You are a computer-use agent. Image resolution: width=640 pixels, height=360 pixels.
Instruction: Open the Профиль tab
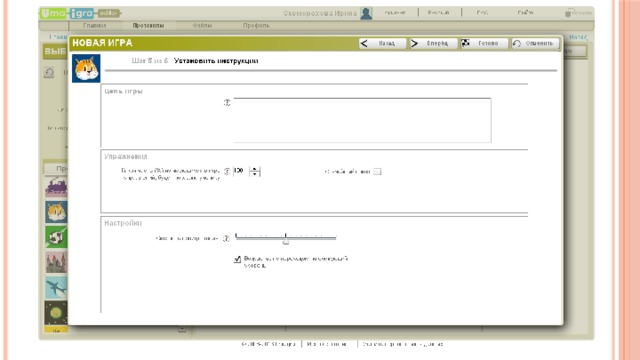coord(256,26)
